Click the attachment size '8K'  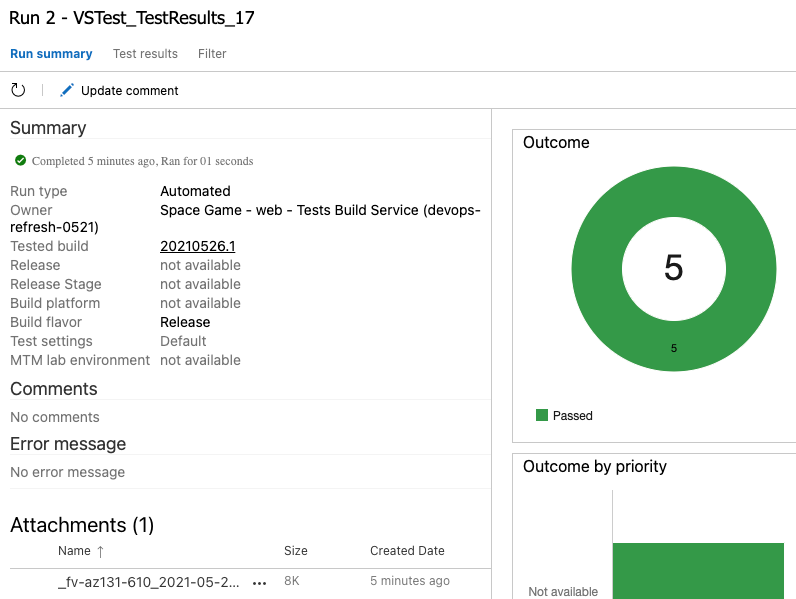(292, 581)
